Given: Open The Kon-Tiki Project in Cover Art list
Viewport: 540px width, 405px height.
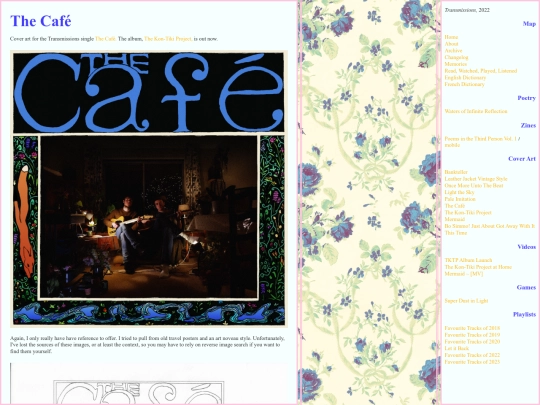Looking at the screenshot, I should pos(468,212).
